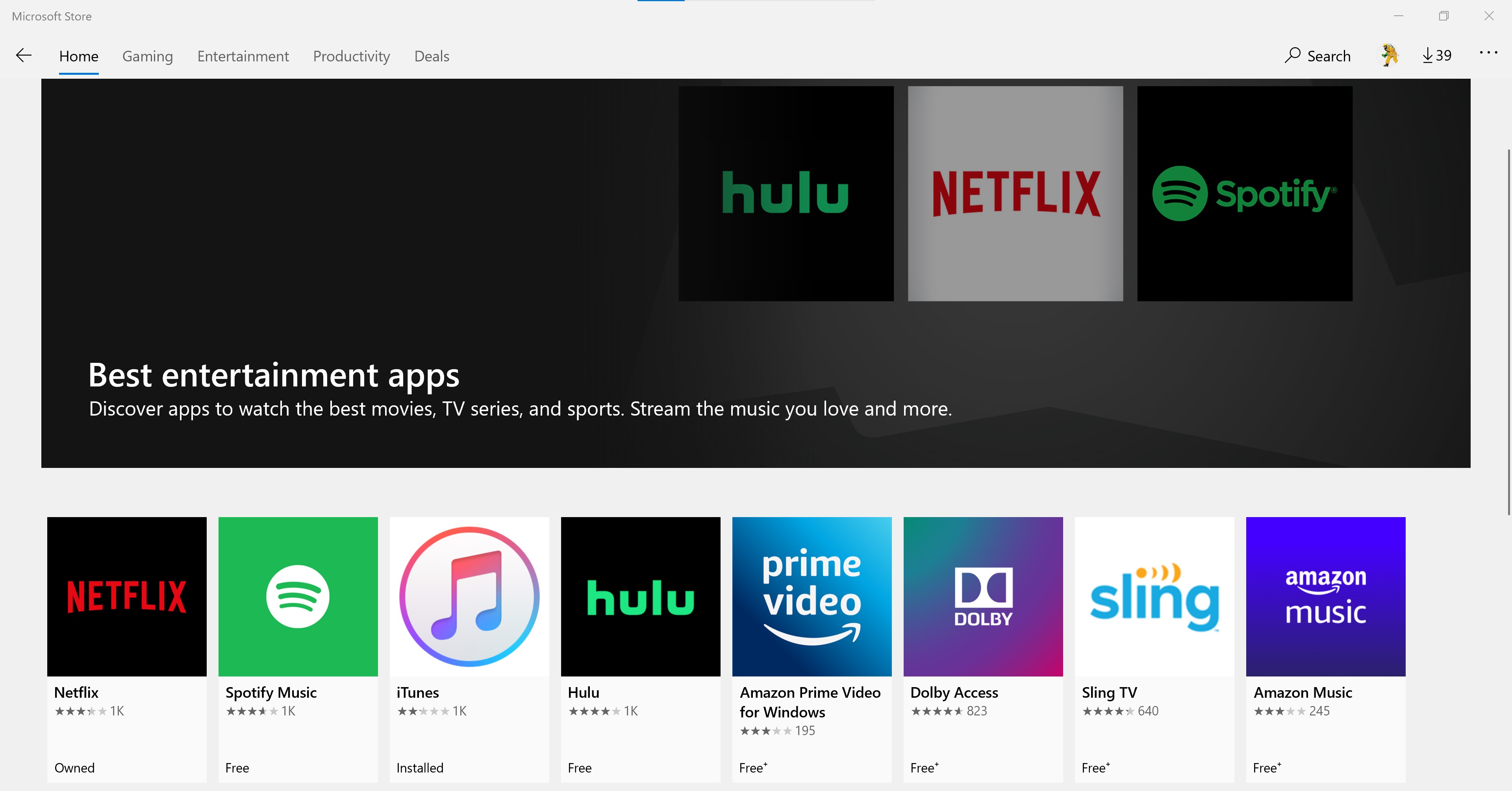Click the Amazon Music title
This screenshot has height=791, width=1512.
point(1303,692)
